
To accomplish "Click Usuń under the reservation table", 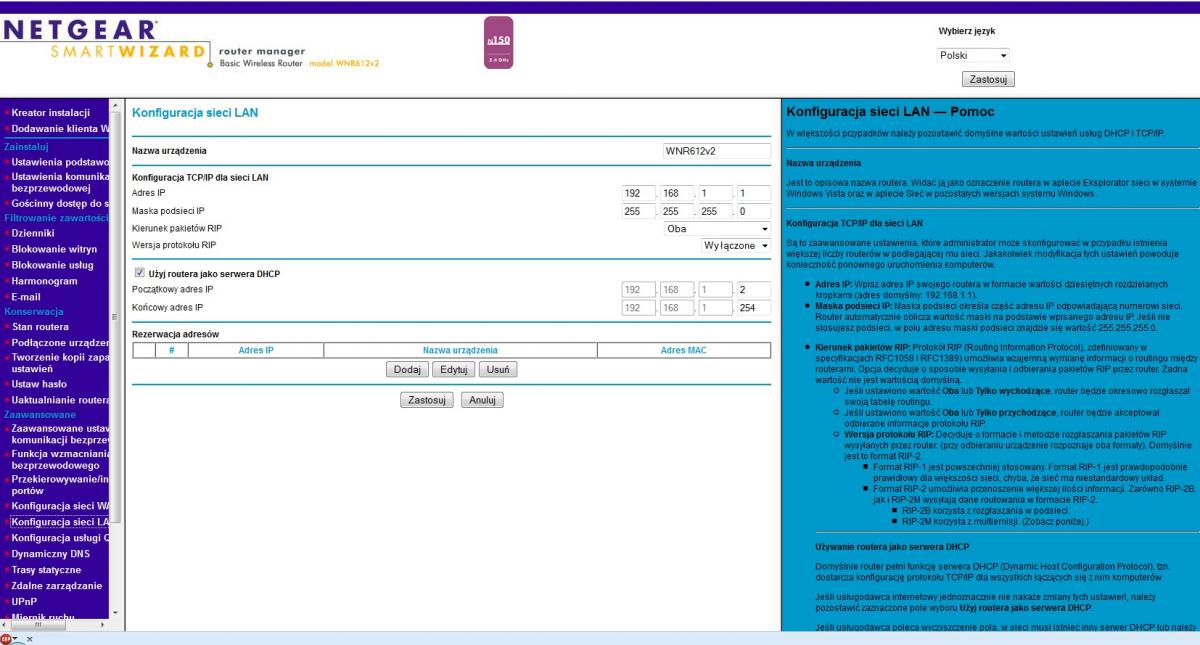I will coord(497,369).
